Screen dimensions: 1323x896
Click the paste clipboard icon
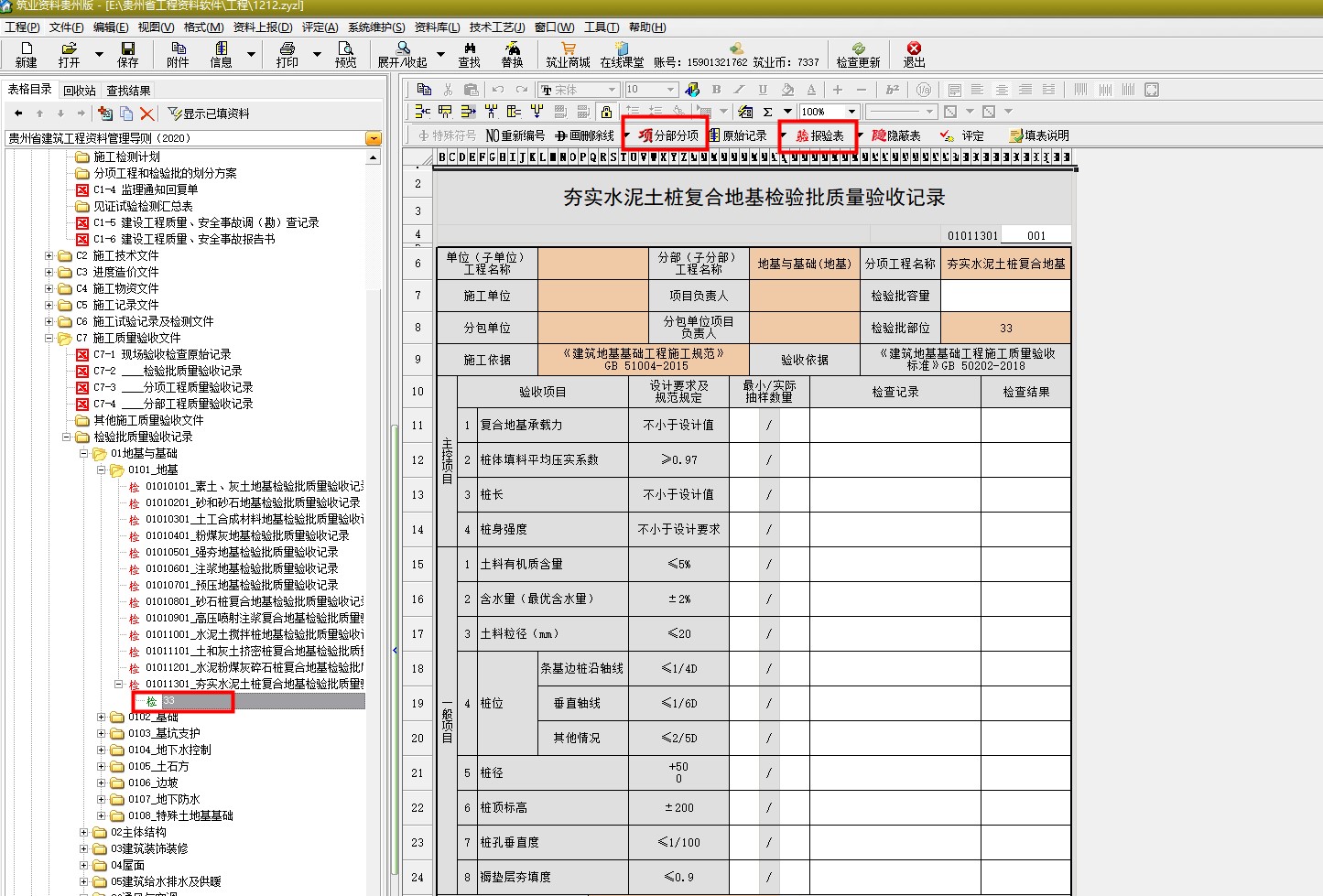[472, 89]
